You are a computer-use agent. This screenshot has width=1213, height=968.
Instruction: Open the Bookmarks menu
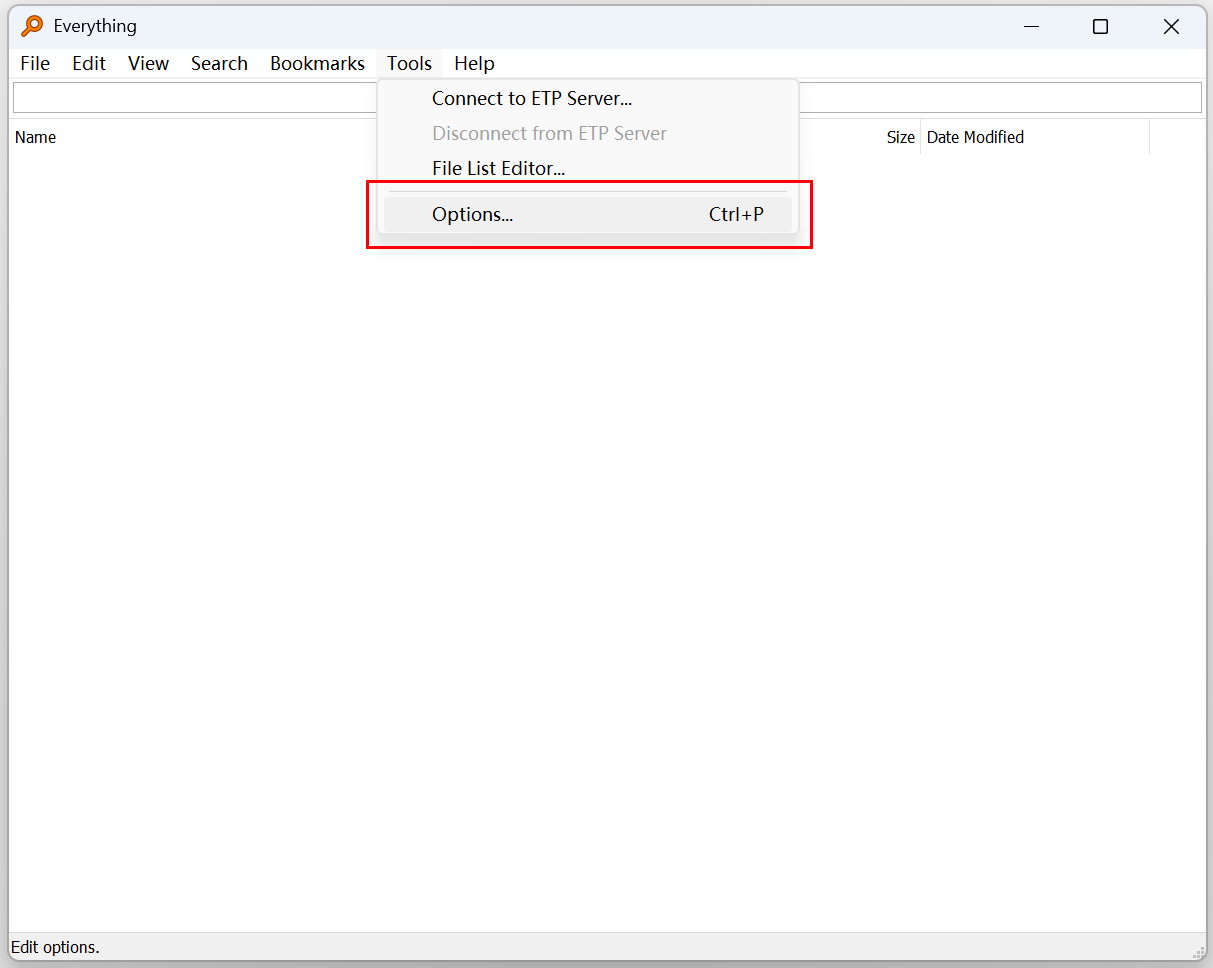point(317,63)
